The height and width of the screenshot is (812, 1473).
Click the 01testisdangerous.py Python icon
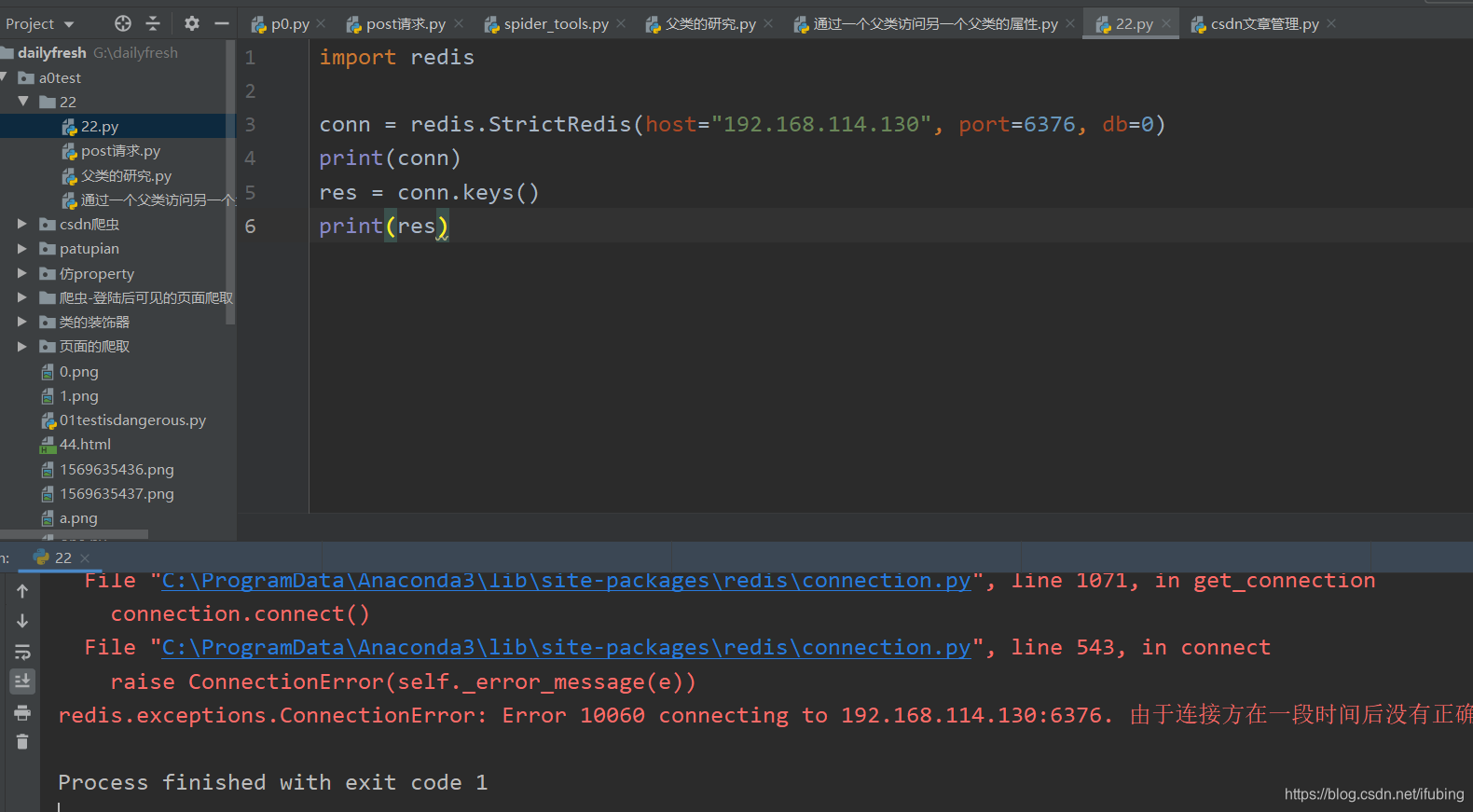click(x=48, y=420)
